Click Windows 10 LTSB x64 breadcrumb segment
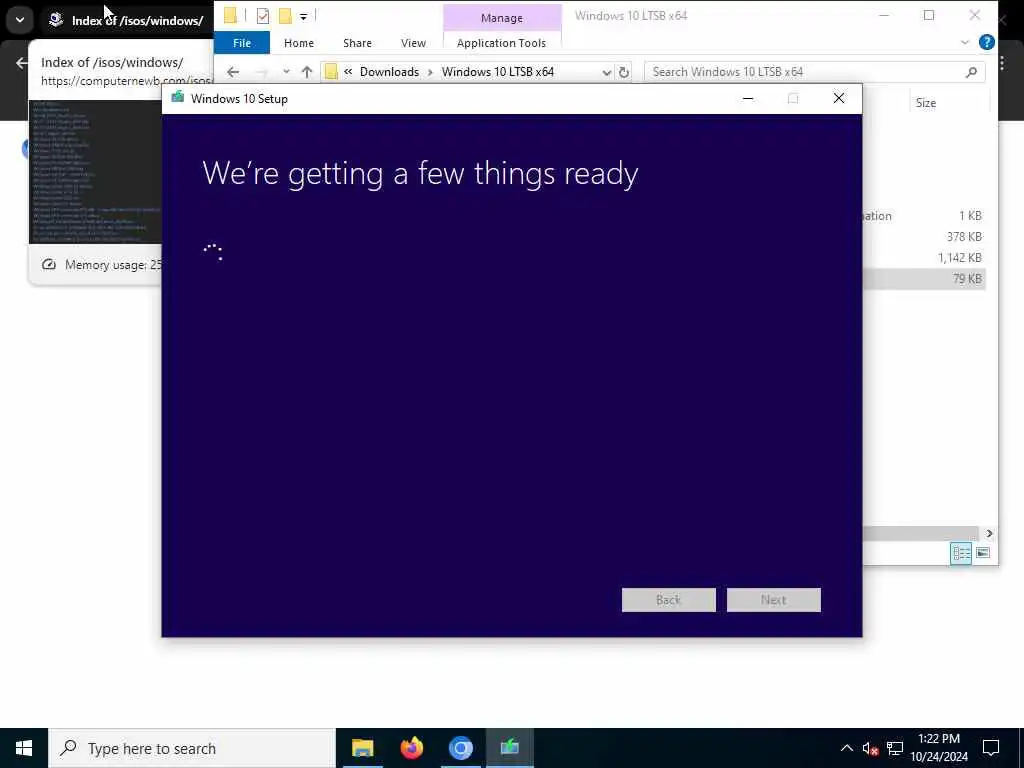This screenshot has width=1024, height=768. click(x=498, y=72)
